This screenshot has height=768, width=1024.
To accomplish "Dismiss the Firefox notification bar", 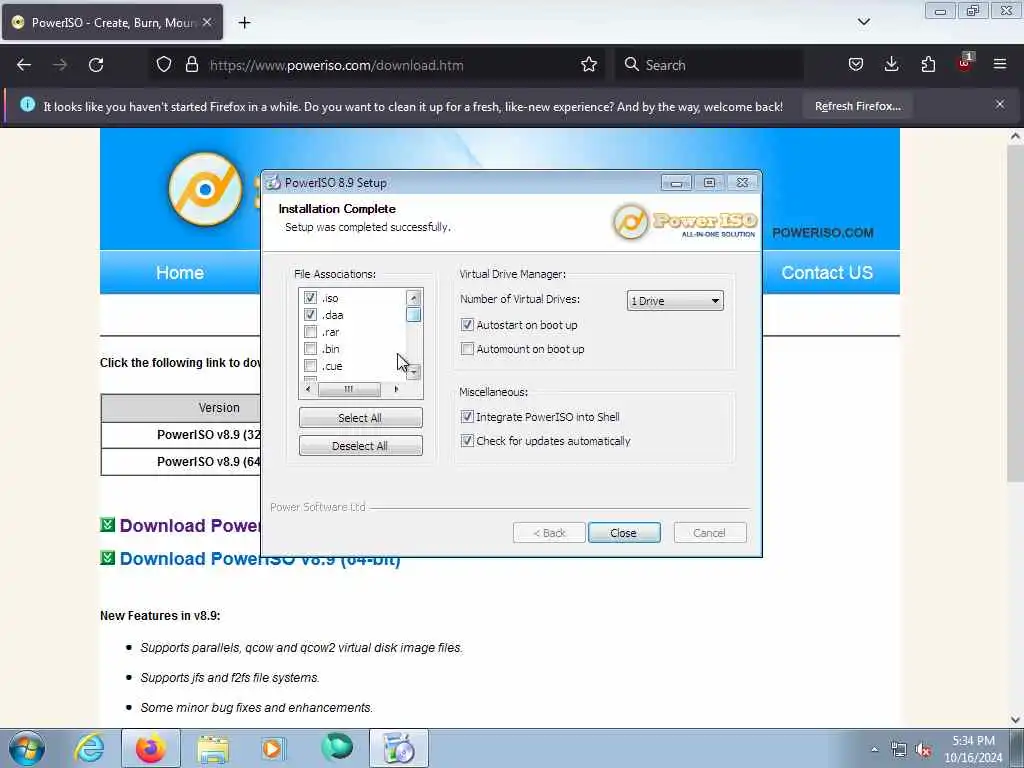I will 1000,104.
